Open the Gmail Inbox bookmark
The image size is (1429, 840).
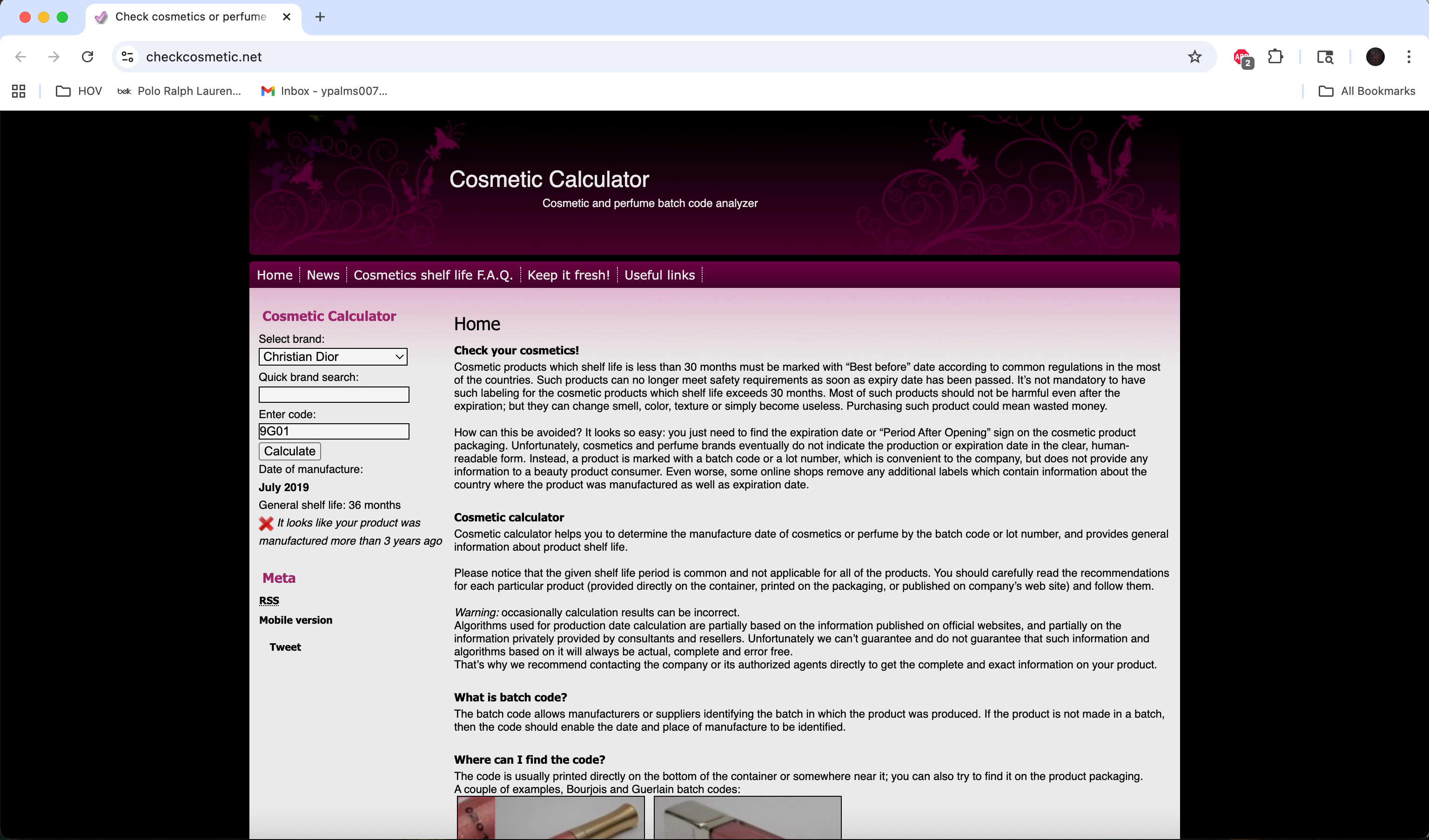click(324, 91)
